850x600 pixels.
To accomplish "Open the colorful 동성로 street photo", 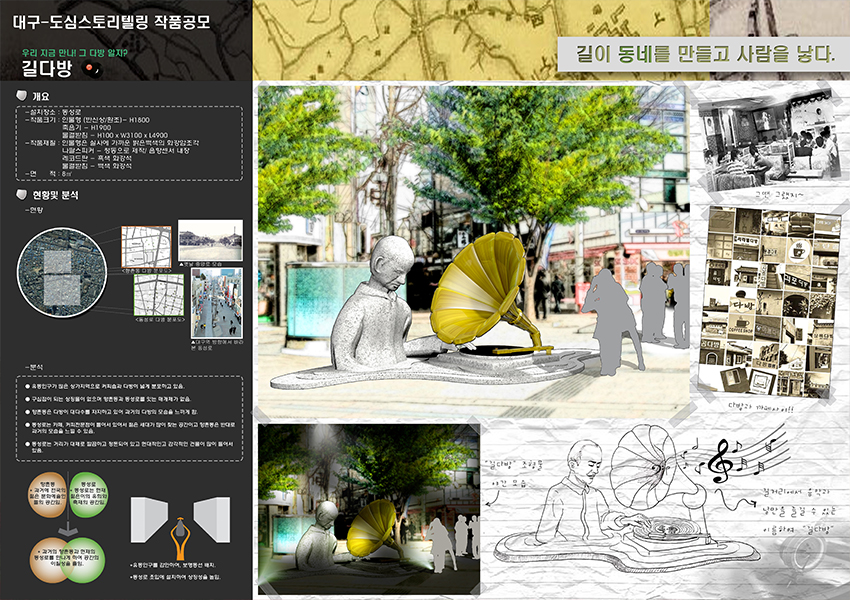I will (217, 303).
